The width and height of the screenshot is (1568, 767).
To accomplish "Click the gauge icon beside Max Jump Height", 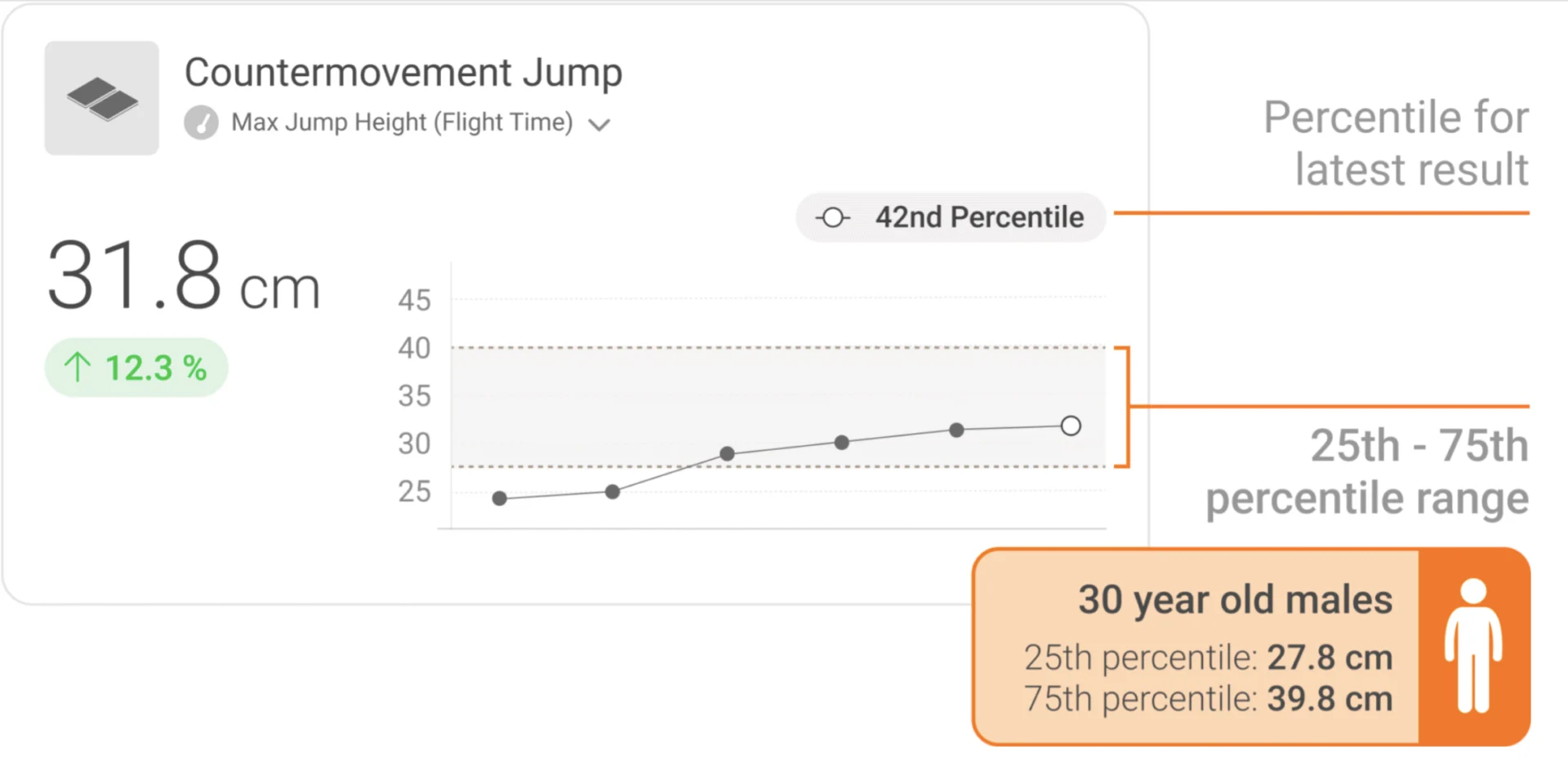I will 201,123.
